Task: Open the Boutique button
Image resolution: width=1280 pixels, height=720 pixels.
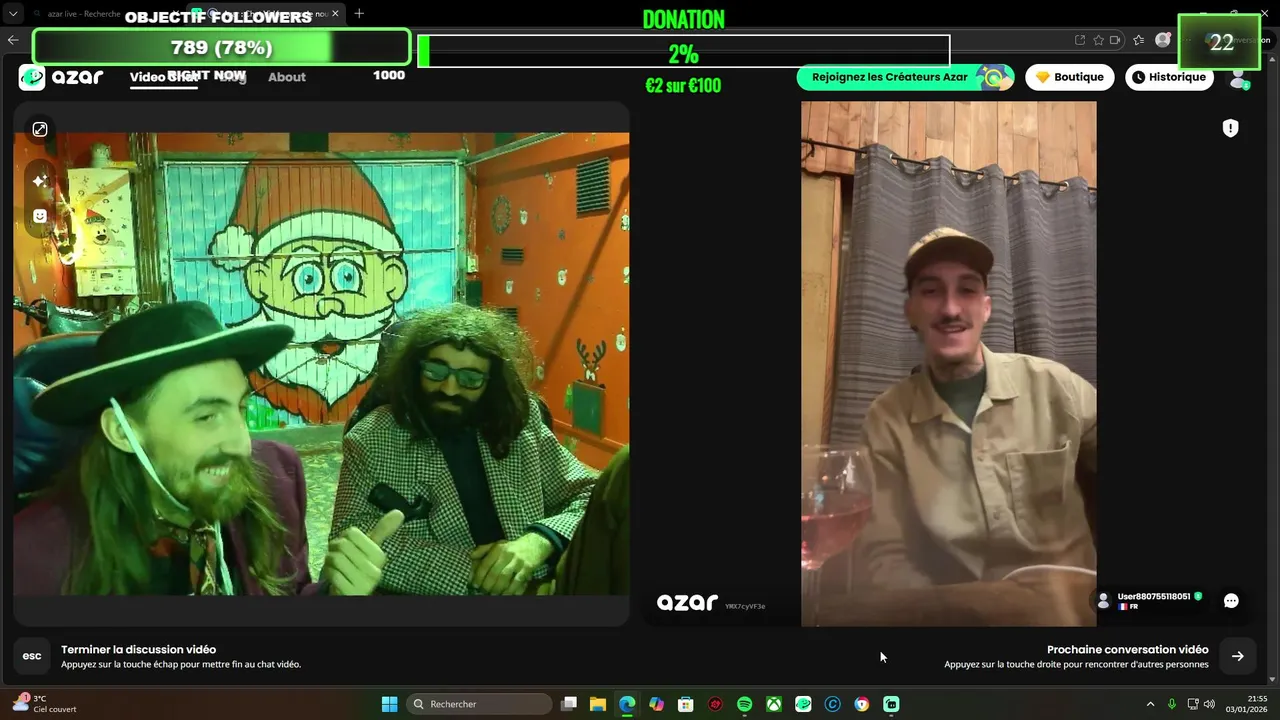Action: pos(1070,77)
